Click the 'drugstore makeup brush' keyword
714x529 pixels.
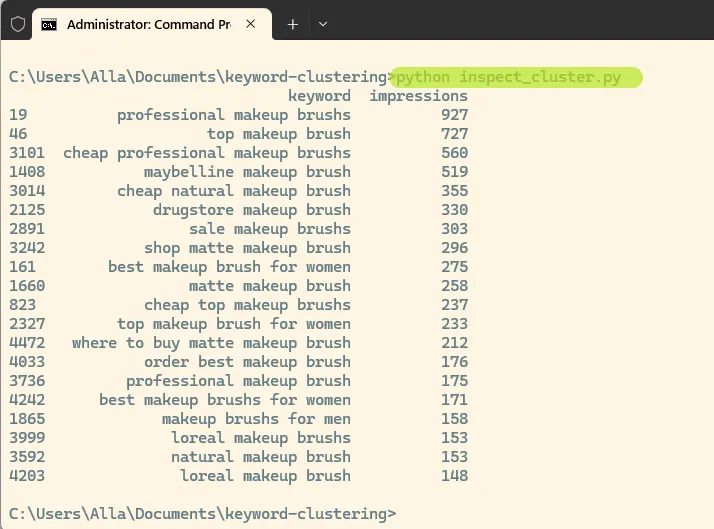coord(251,210)
